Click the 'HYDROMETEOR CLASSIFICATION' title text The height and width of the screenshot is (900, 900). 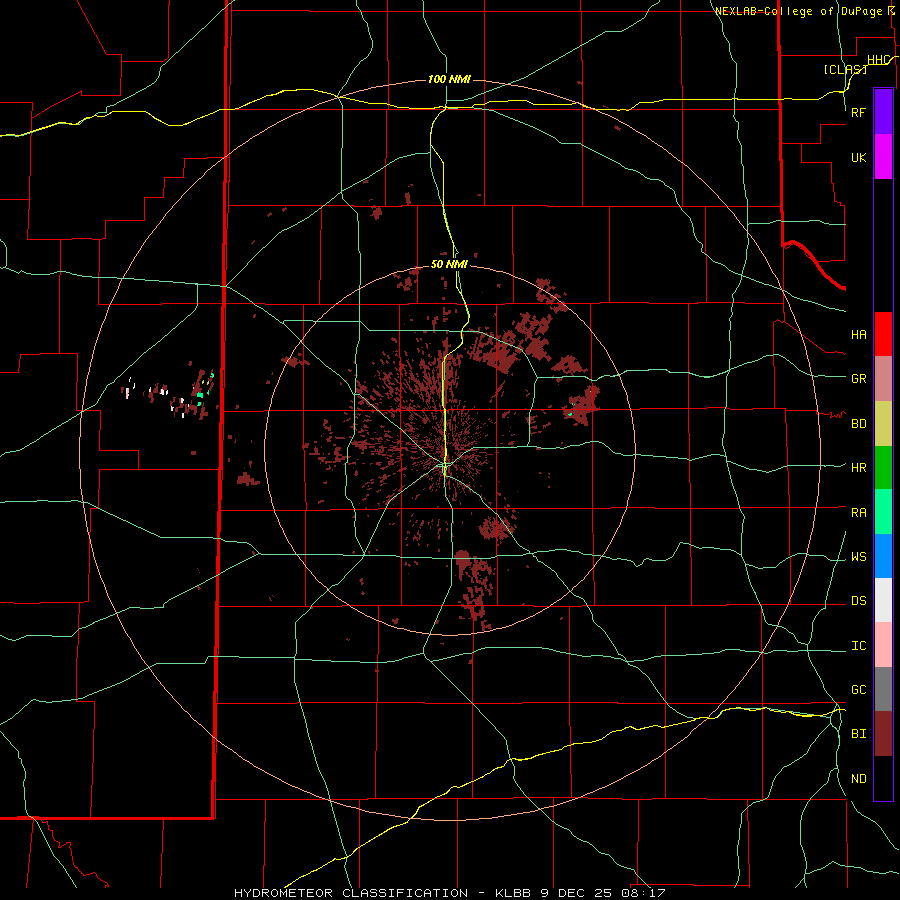(x=351, y=893)
